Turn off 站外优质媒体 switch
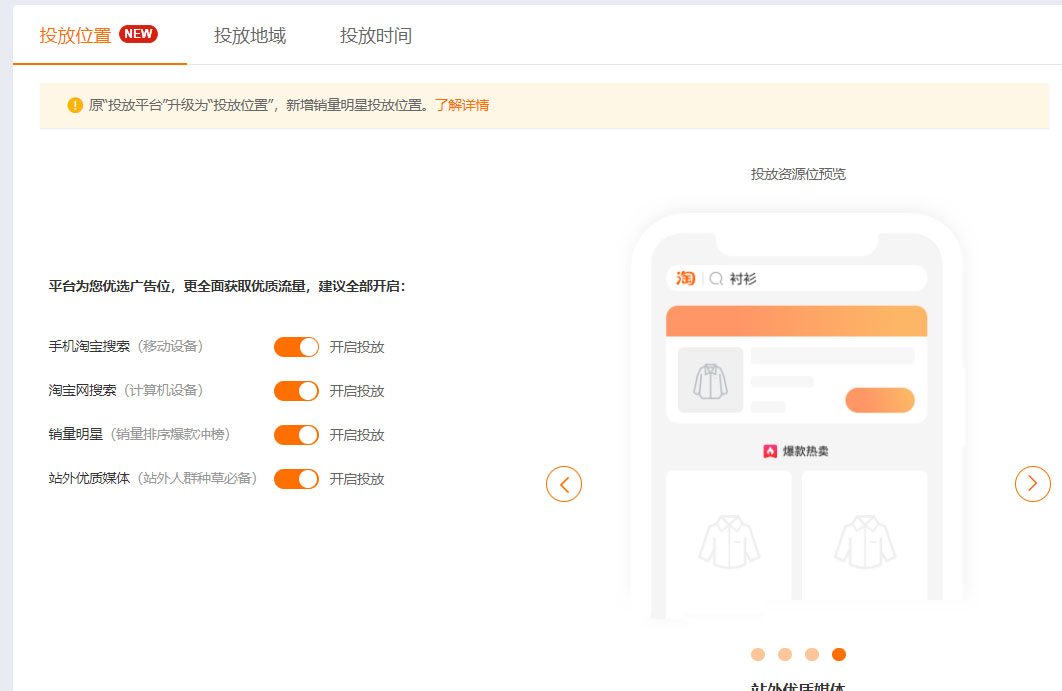The height and width of the screenshot is (691, 1062). coord(296,479)
